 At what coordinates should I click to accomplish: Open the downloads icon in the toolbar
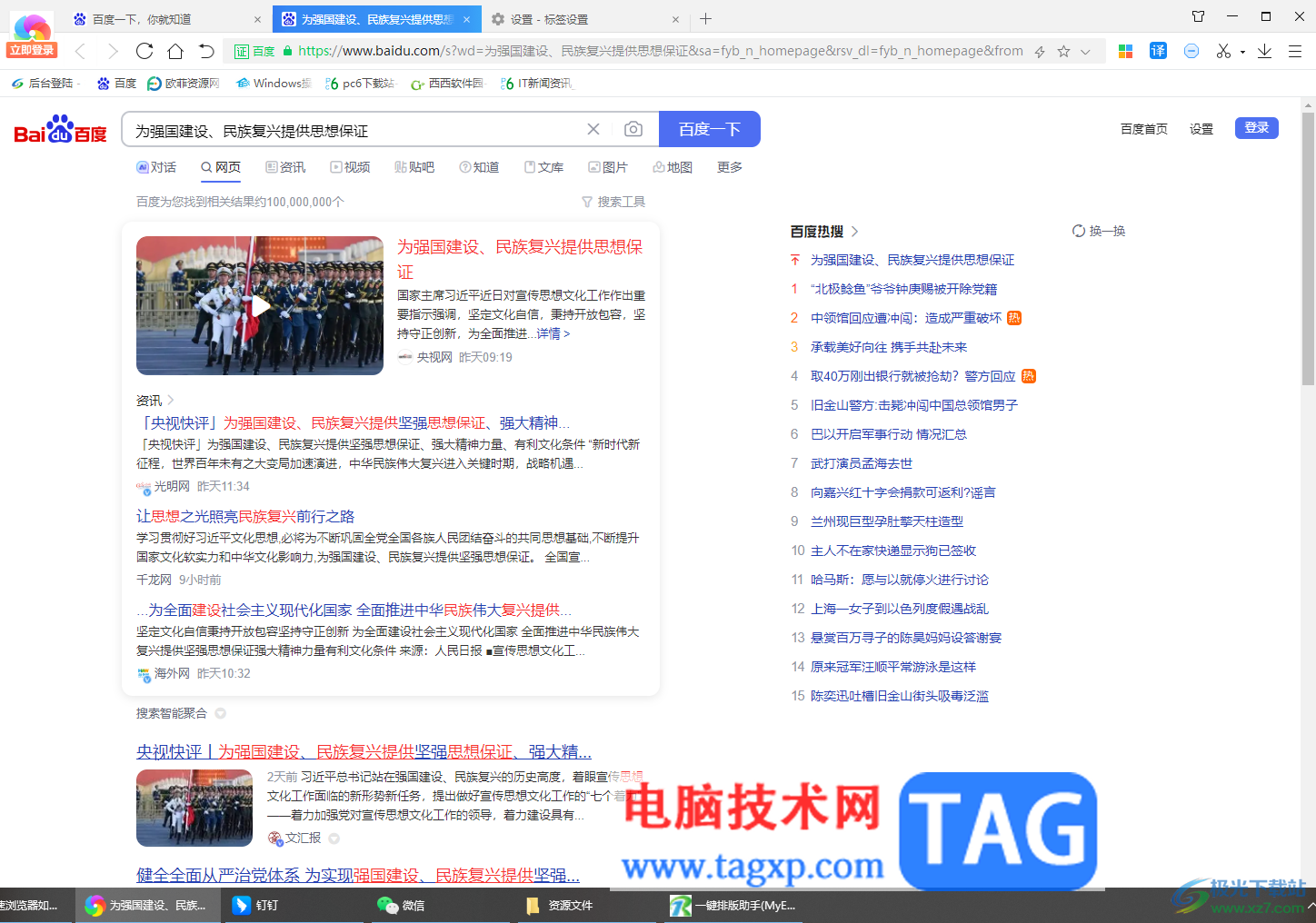1264,51
